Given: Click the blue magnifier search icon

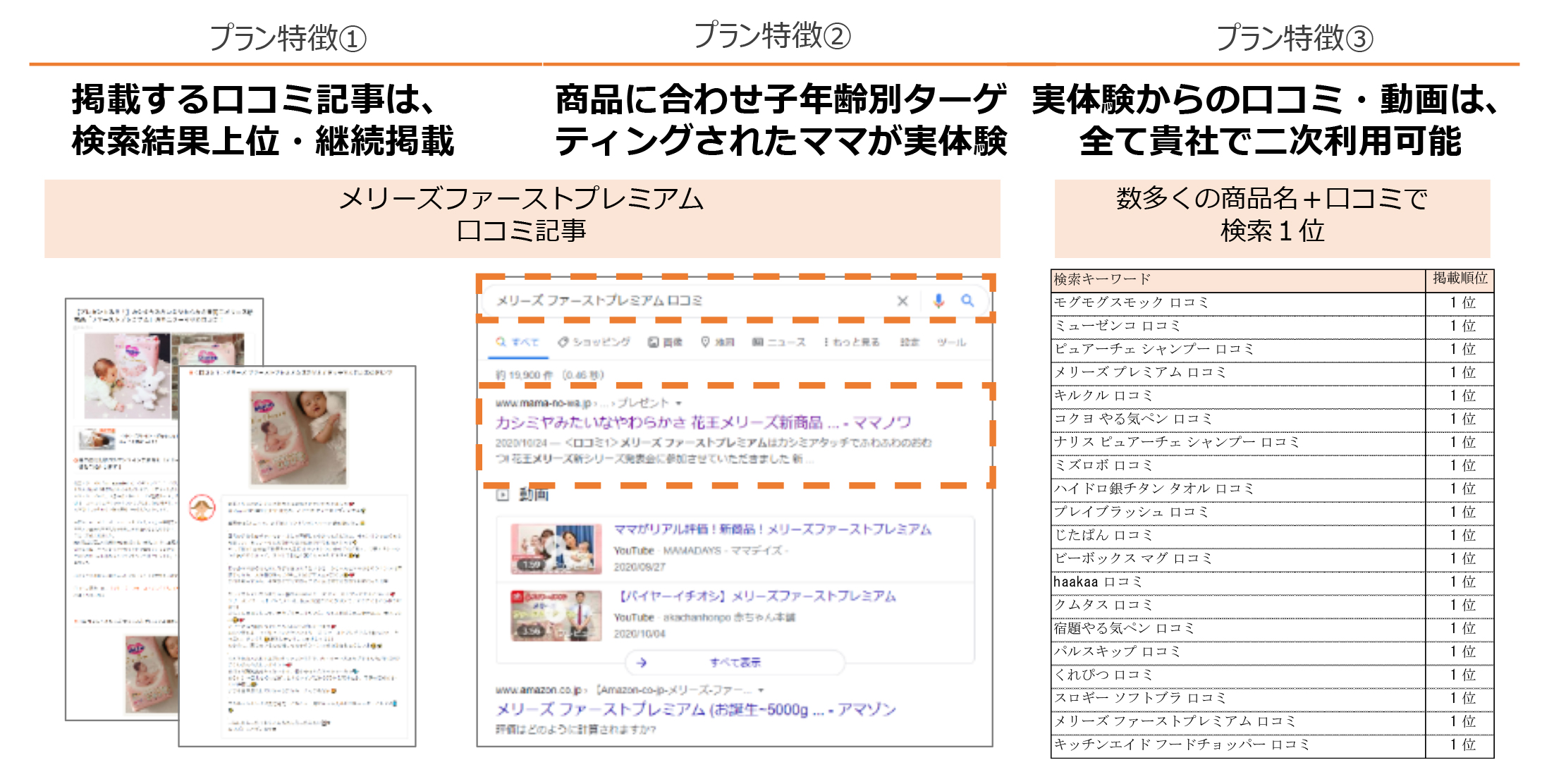Looking at the screenshot, I should [x=967, y=301].
